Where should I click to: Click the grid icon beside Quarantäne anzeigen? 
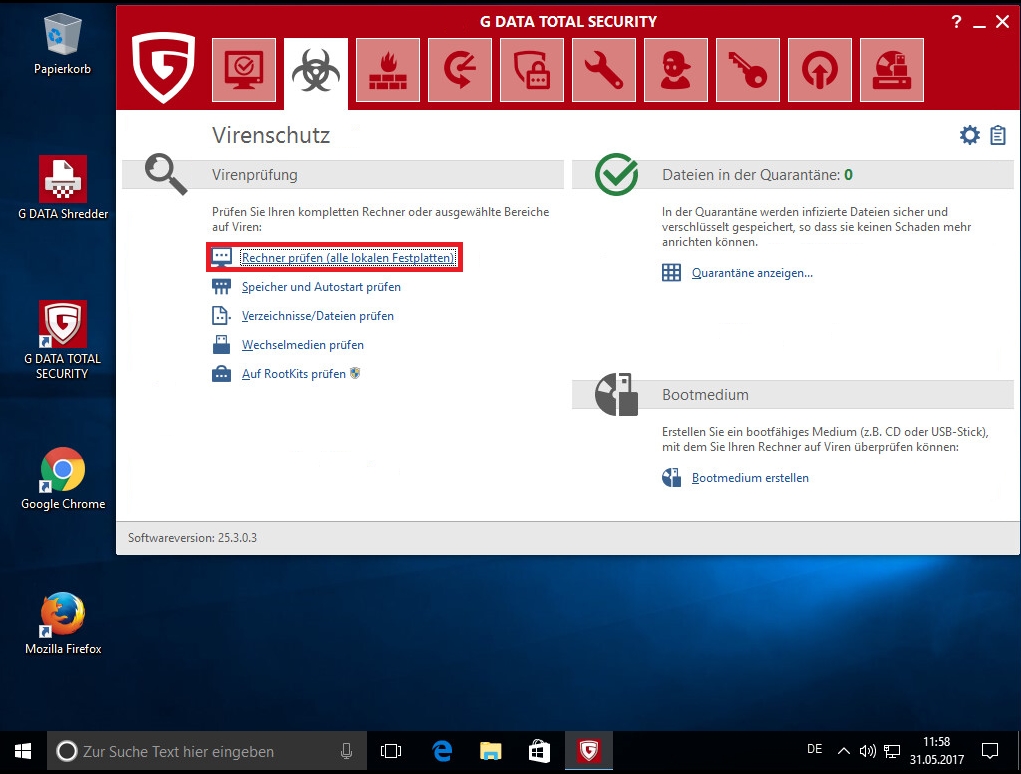[x=671, y=273]
